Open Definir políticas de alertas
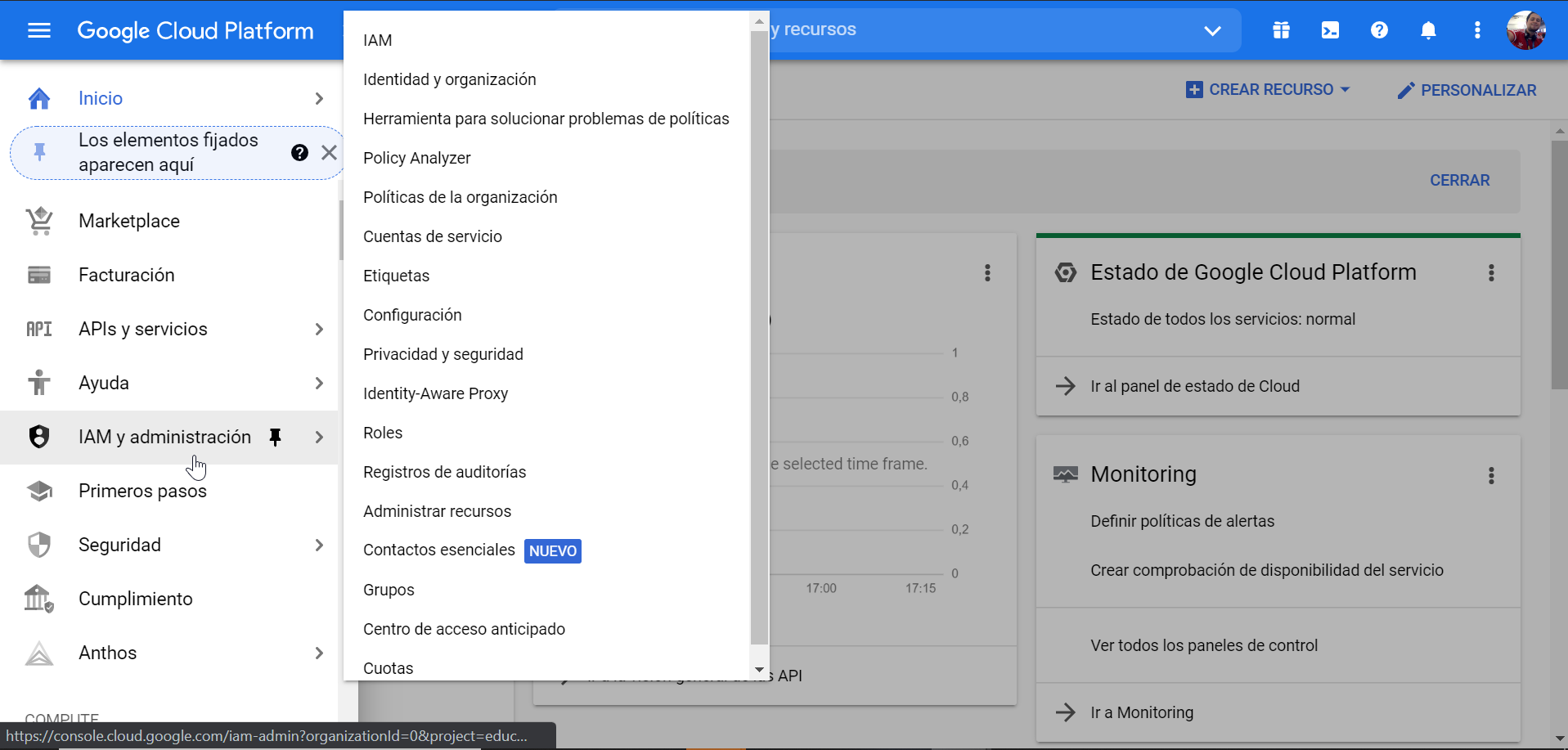Viewport: 1568px width, 750px height. [1182, 521]
